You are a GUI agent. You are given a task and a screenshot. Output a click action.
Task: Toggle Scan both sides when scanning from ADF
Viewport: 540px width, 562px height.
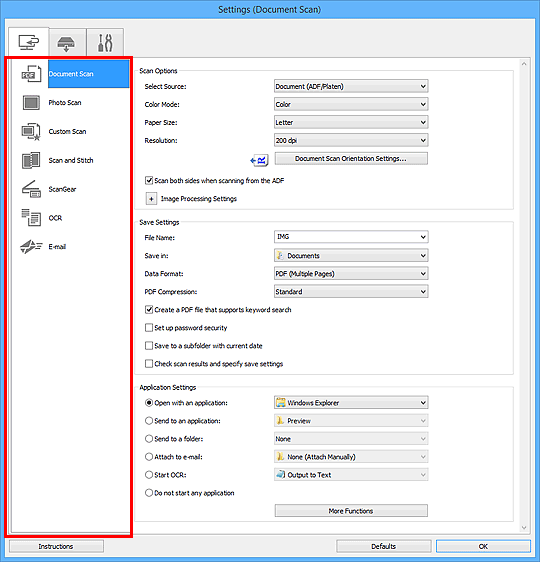pos(149,180)
